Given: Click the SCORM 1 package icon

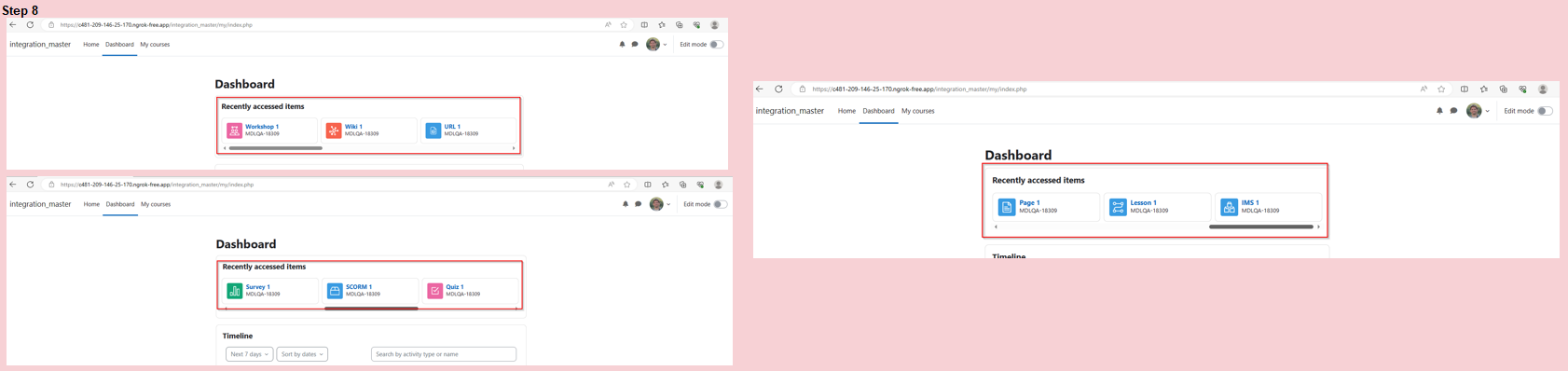Looking at the screenshot, I should point(335,291).
